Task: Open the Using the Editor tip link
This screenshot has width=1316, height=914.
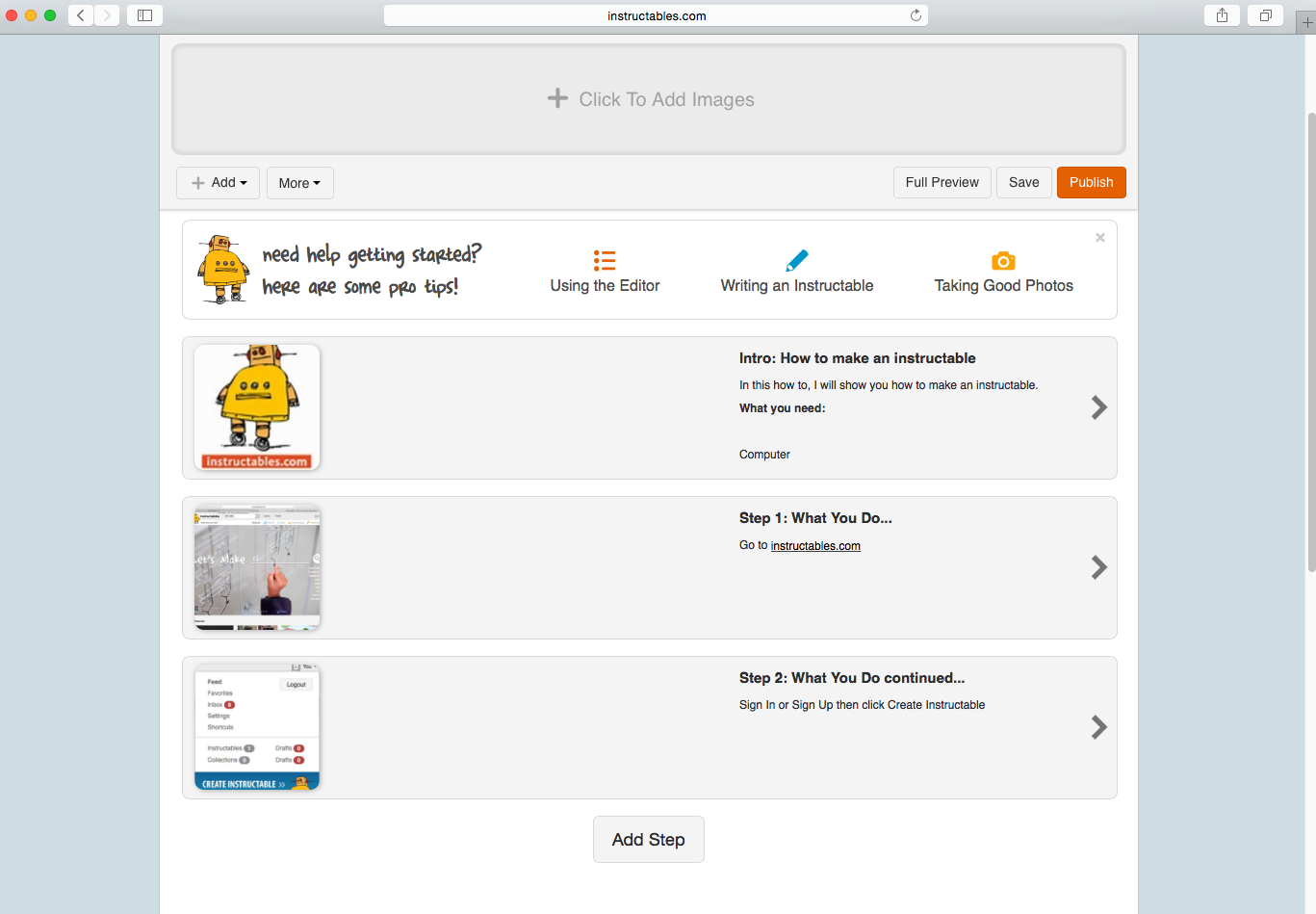Action: tap(605, 286)
